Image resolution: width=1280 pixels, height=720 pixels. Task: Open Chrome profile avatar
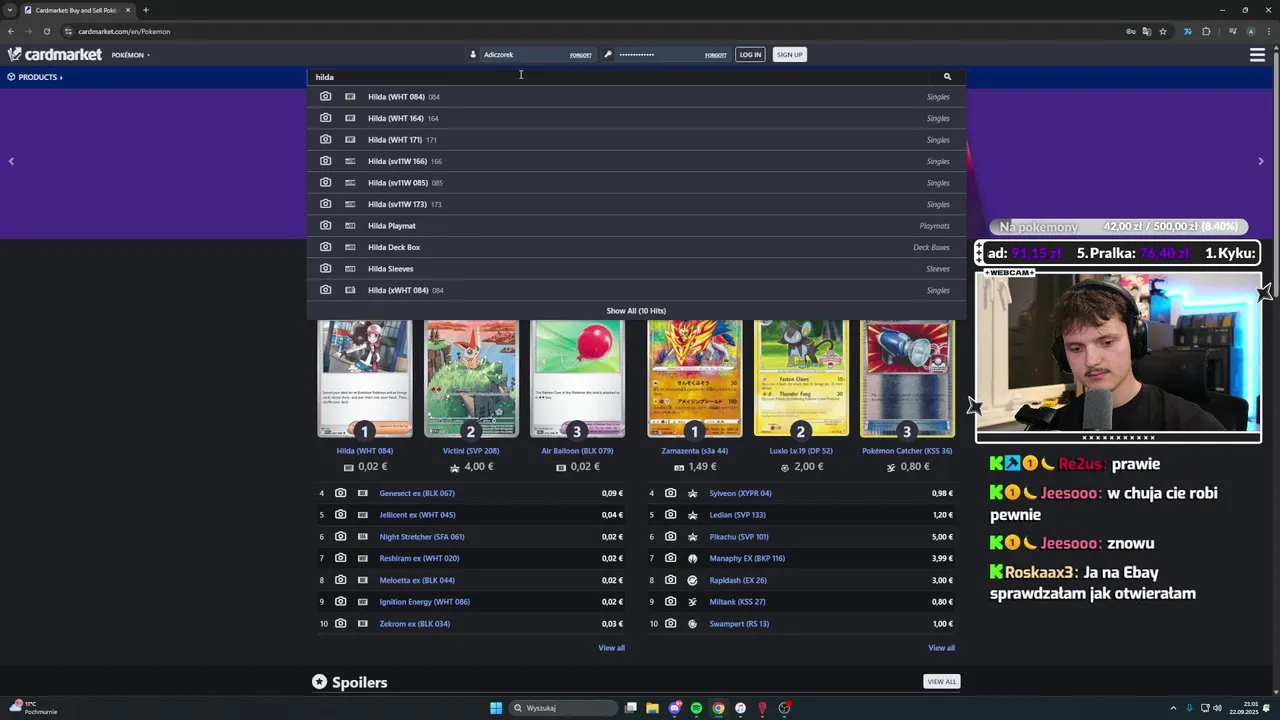[1250, 31]
